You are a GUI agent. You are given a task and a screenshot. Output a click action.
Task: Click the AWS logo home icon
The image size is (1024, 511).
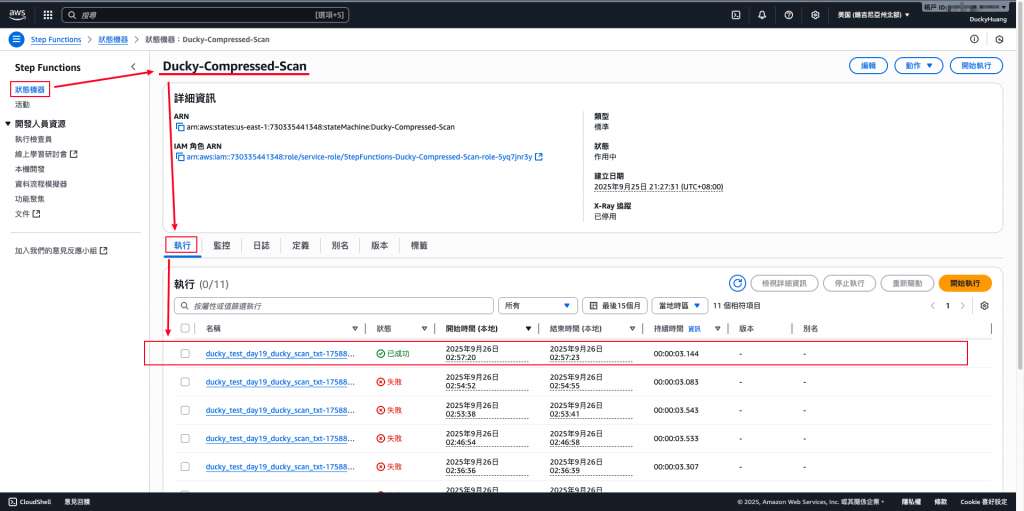pyautogui.click(x=18, y=14)
